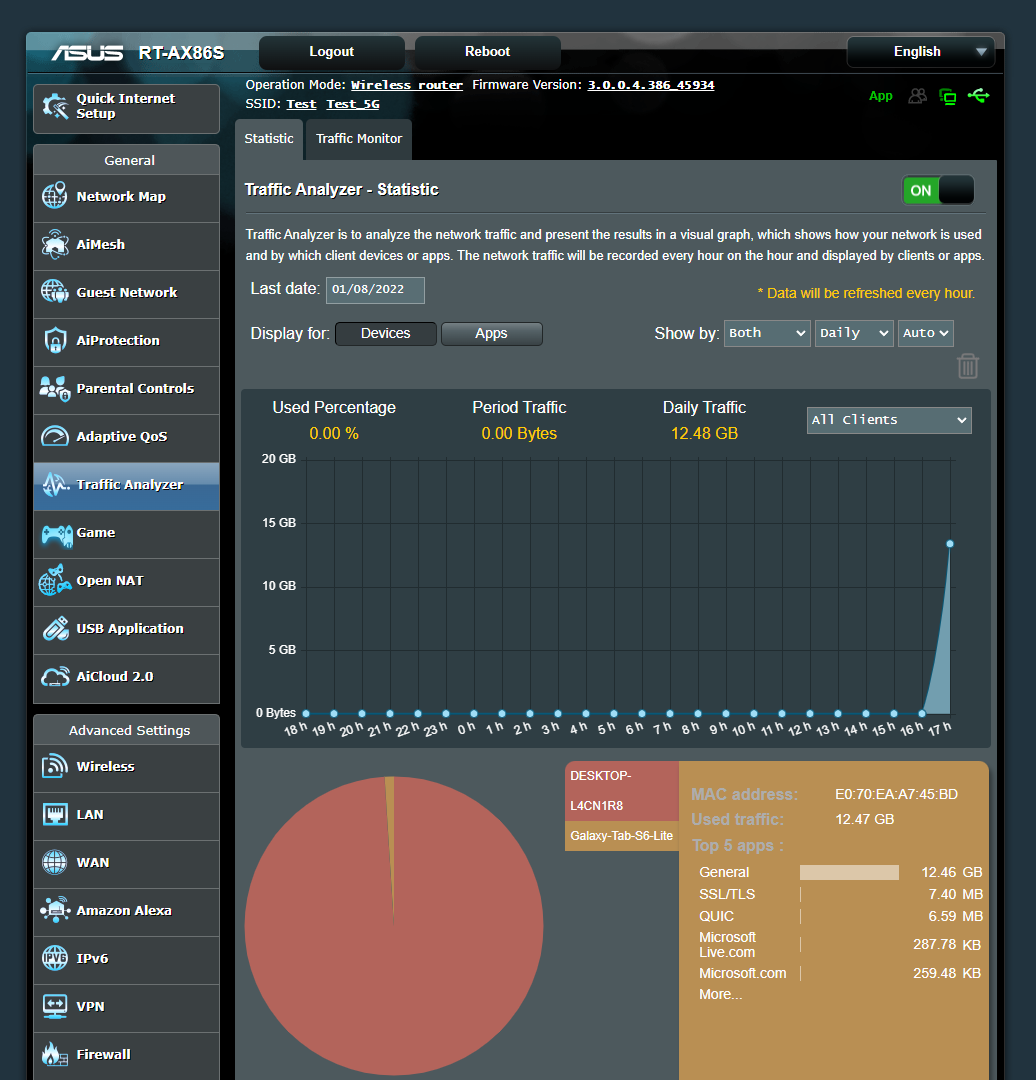
Task: Change the Daily period dropdown
Action: 853,333
